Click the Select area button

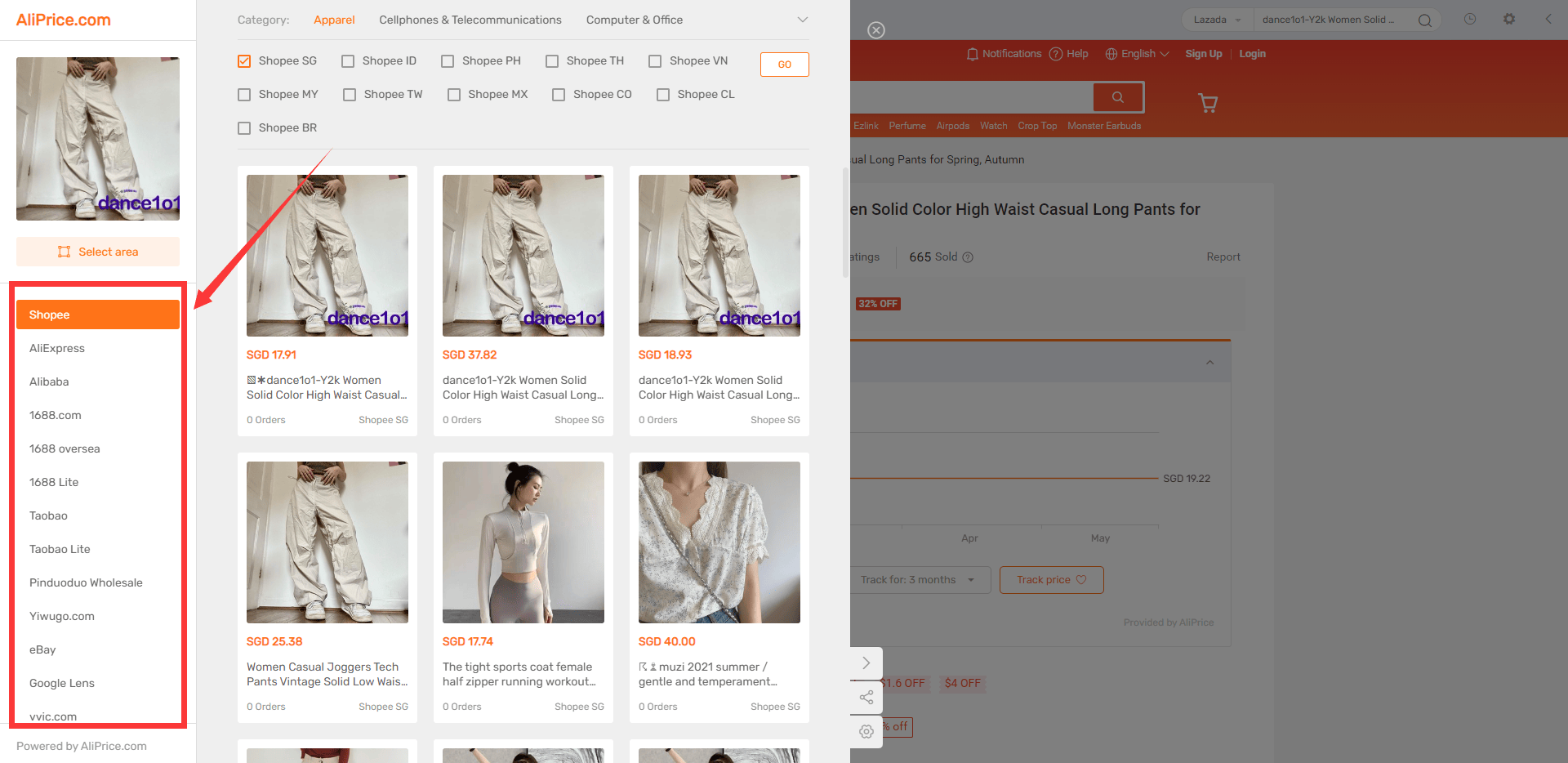click(x=98, y=252)
